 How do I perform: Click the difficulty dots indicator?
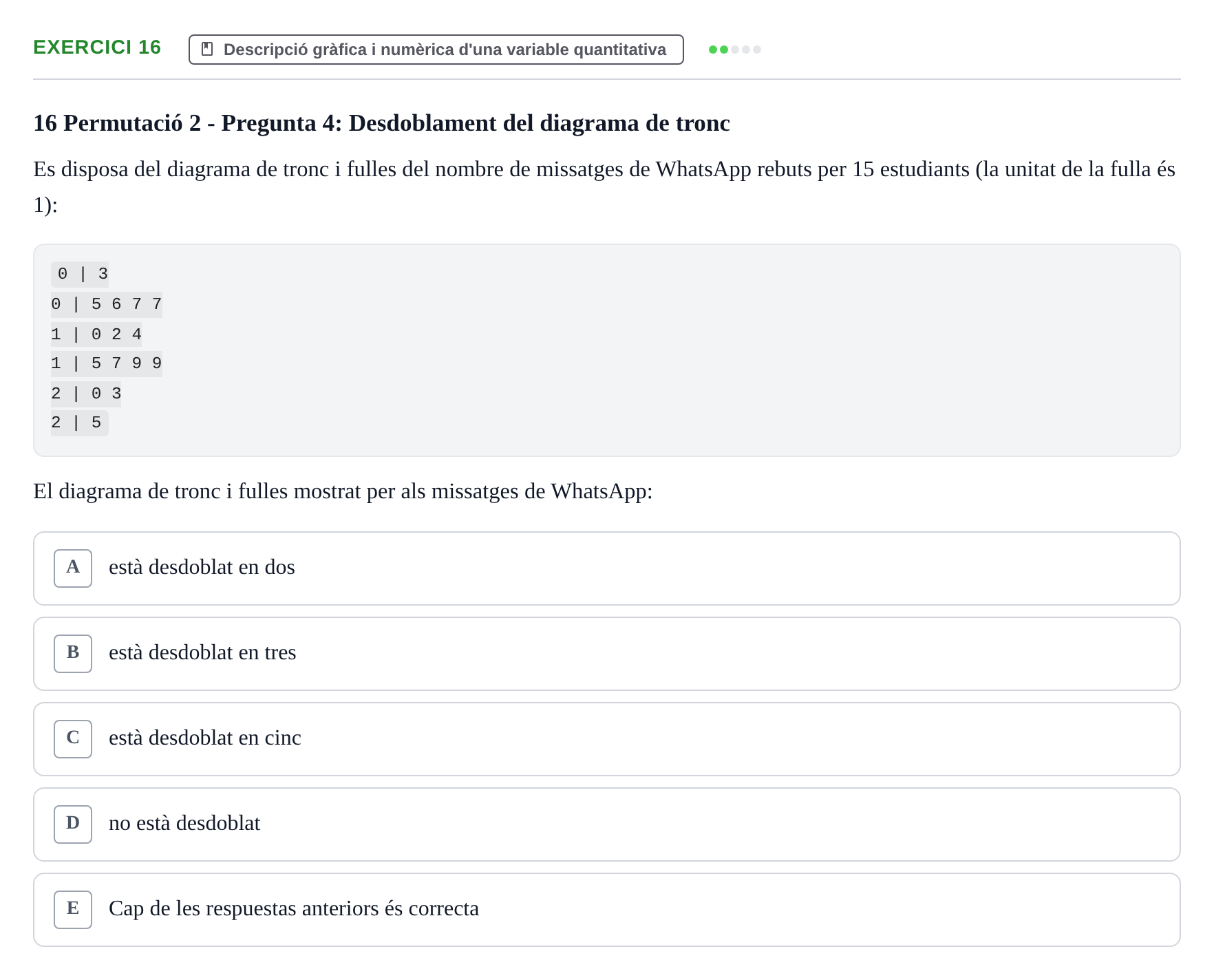tap(735, 50)
